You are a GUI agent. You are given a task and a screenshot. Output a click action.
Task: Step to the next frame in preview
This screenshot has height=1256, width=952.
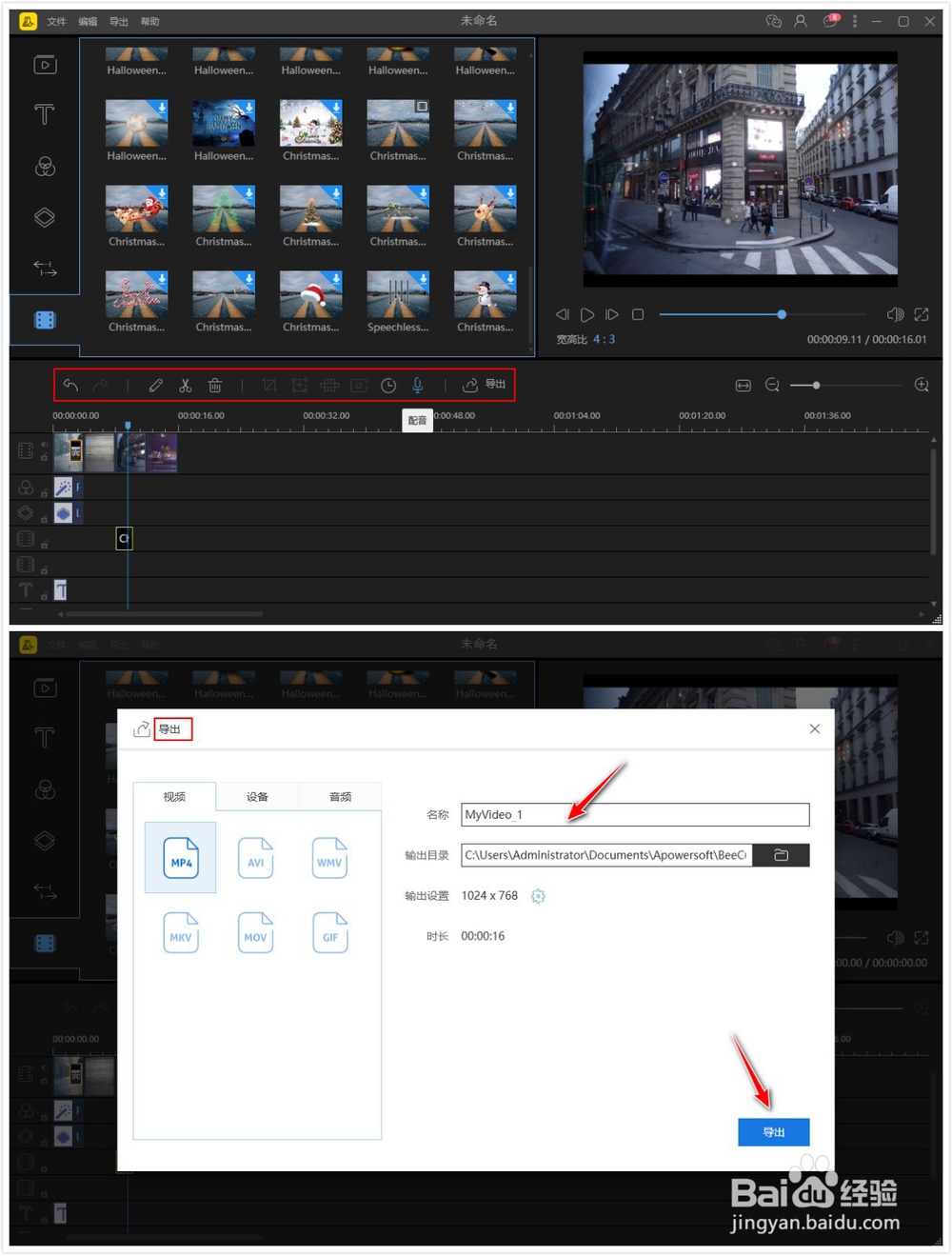tap(612, 314)
